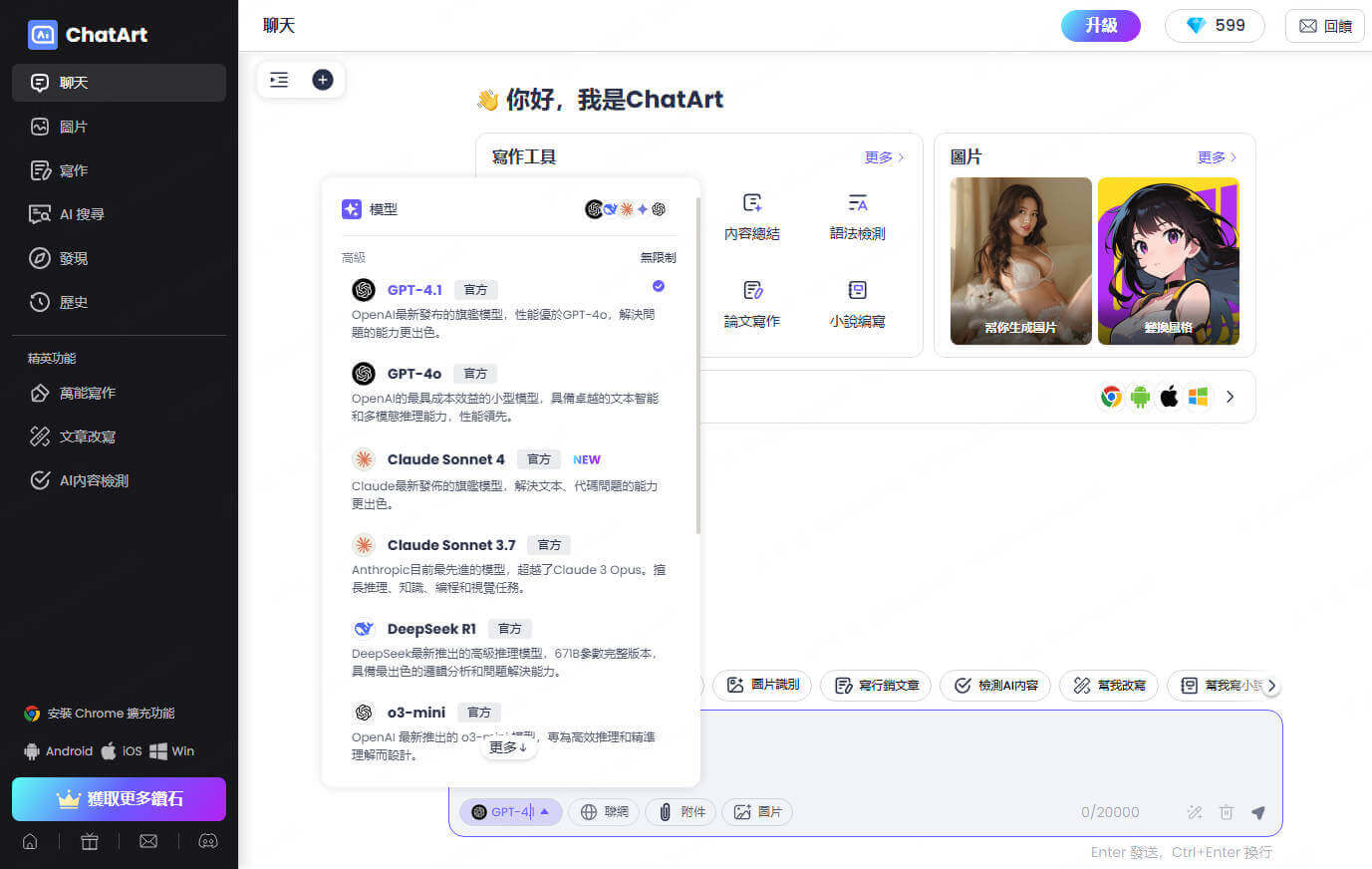1372x869 pixels.
Task: Click the Android download link
Action: (x=58, y=751)
